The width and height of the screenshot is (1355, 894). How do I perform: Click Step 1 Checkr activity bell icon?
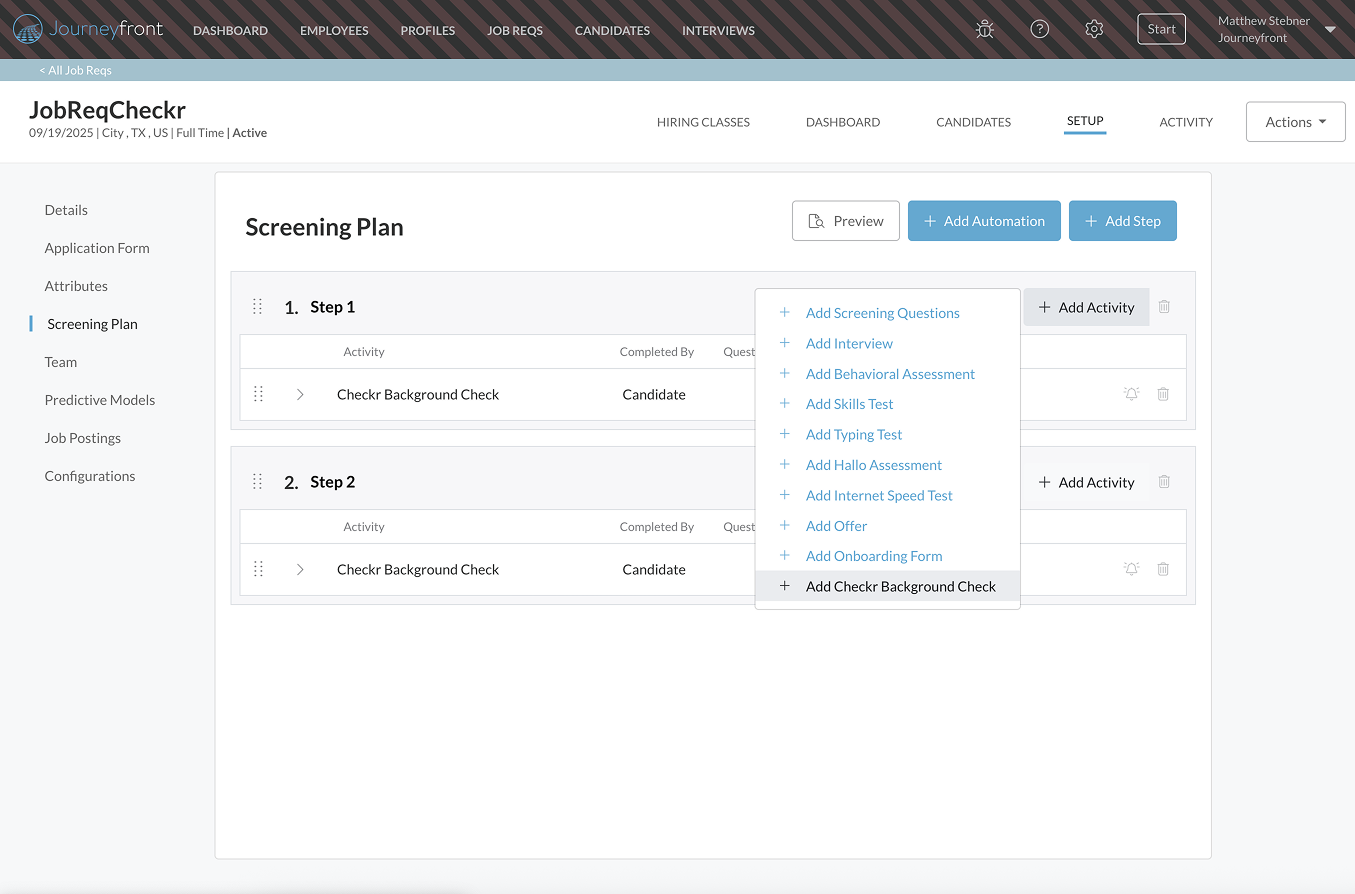pyautogui.click(x=1132, y=394)
